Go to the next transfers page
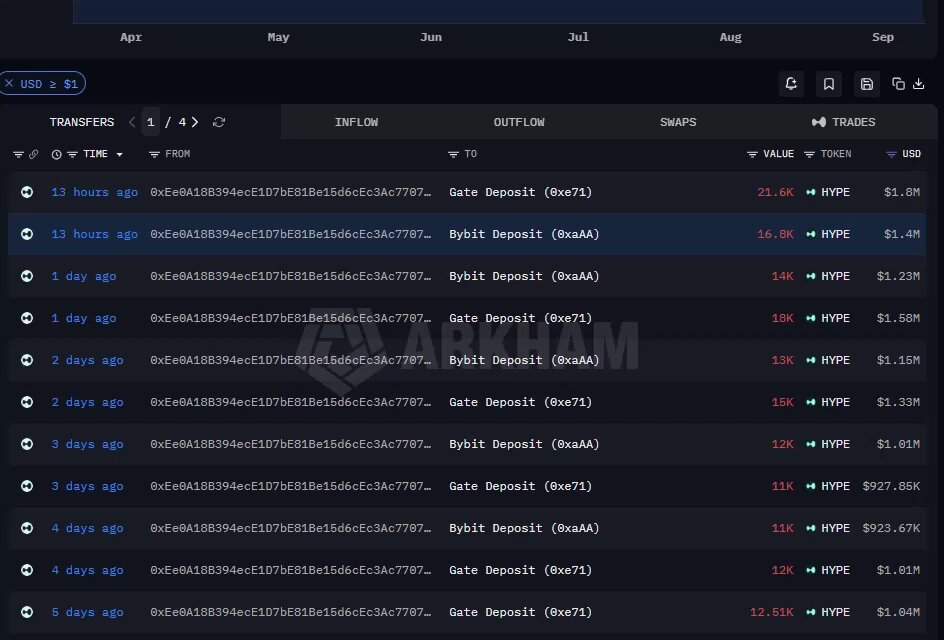The height and width of the screenshot is (640, 944). 194,122
